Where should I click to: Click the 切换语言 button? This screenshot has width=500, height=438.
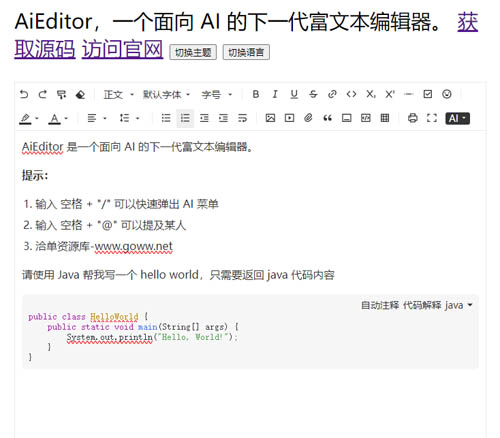(246, 52)
